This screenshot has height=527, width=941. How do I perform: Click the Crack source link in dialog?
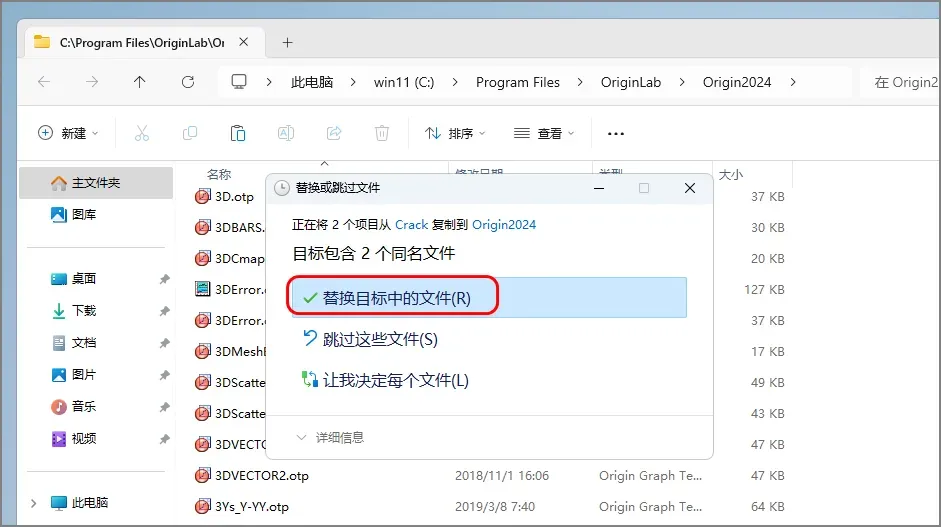[x=412, y=224]
